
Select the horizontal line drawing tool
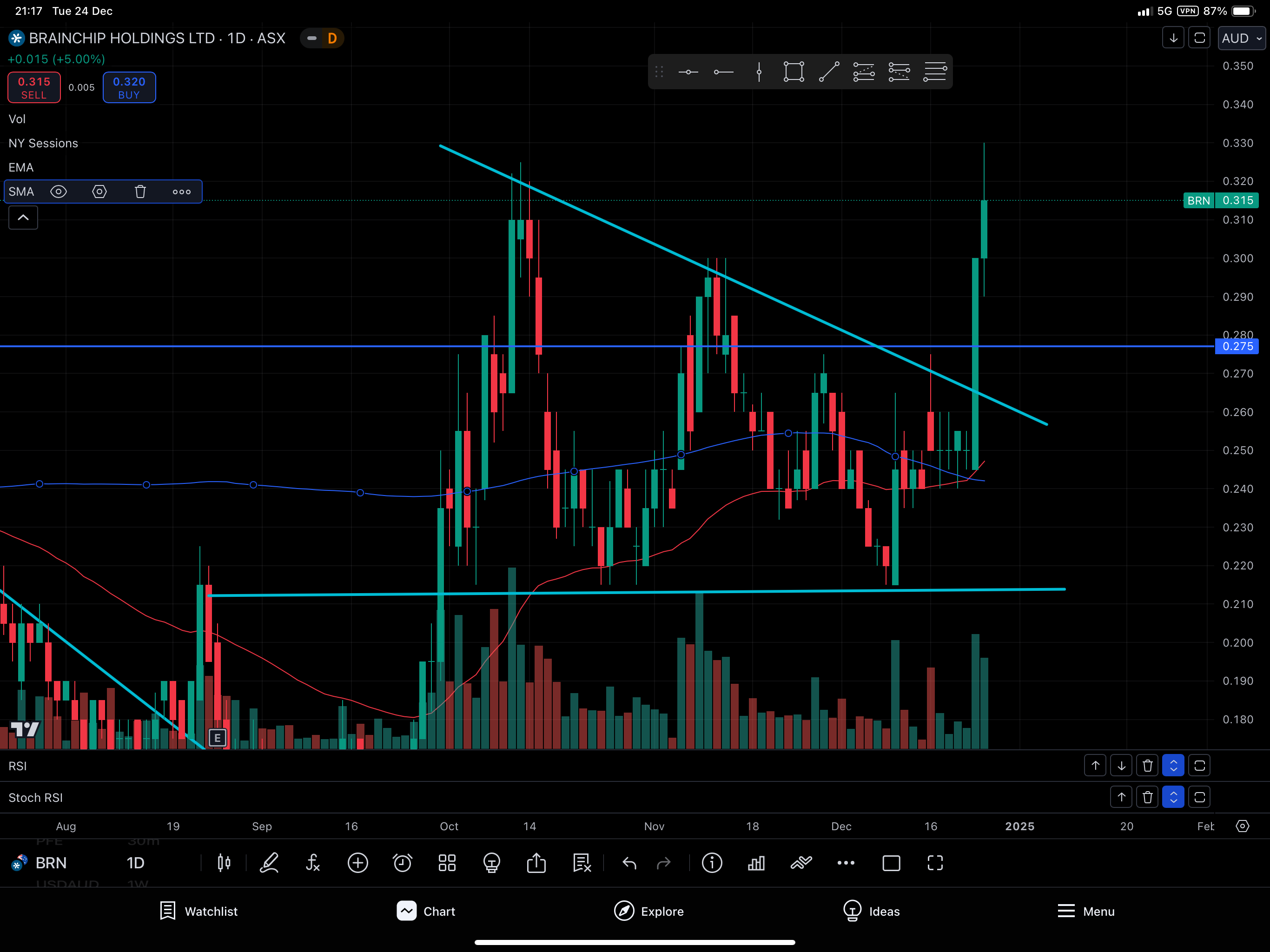click(x=688, y=72)
